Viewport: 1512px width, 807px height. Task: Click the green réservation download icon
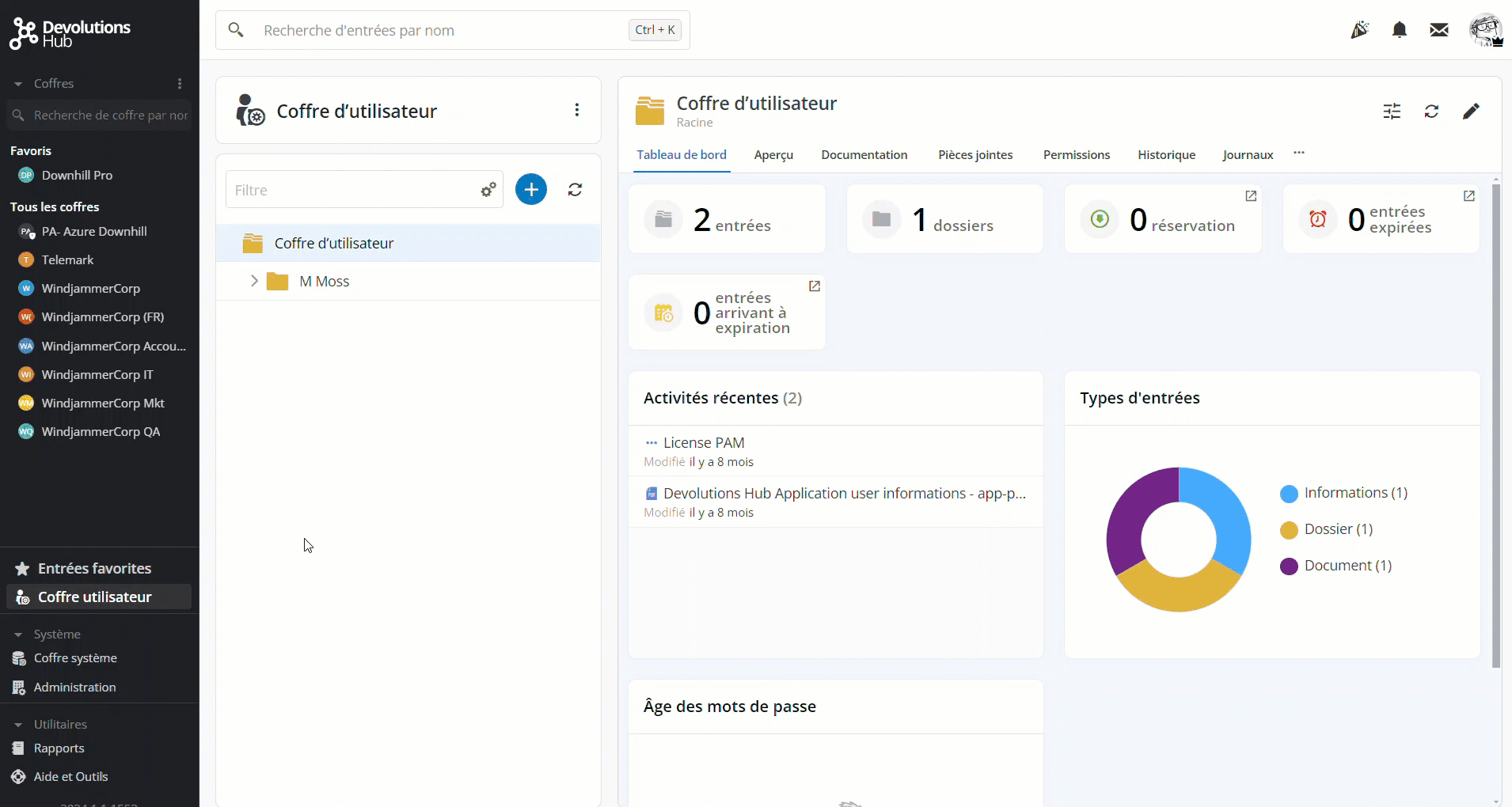[1100, 219]
